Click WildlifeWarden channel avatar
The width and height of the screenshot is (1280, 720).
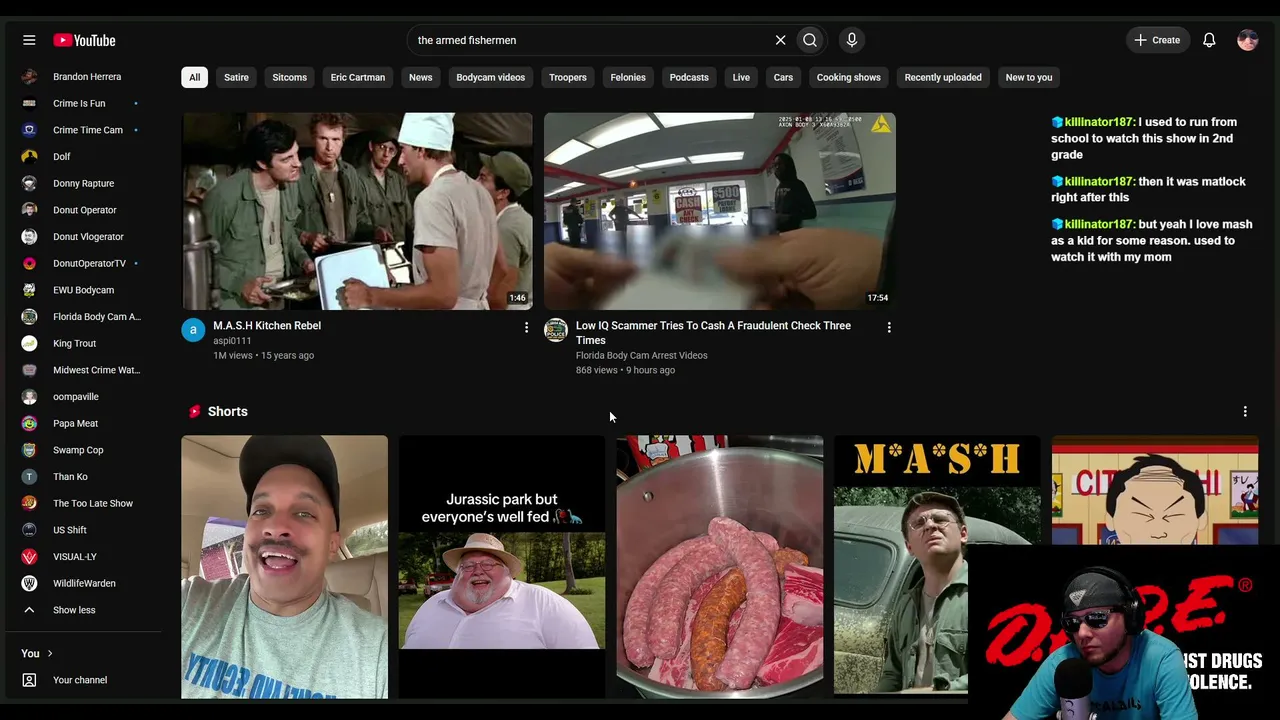[x=30, y=583]
